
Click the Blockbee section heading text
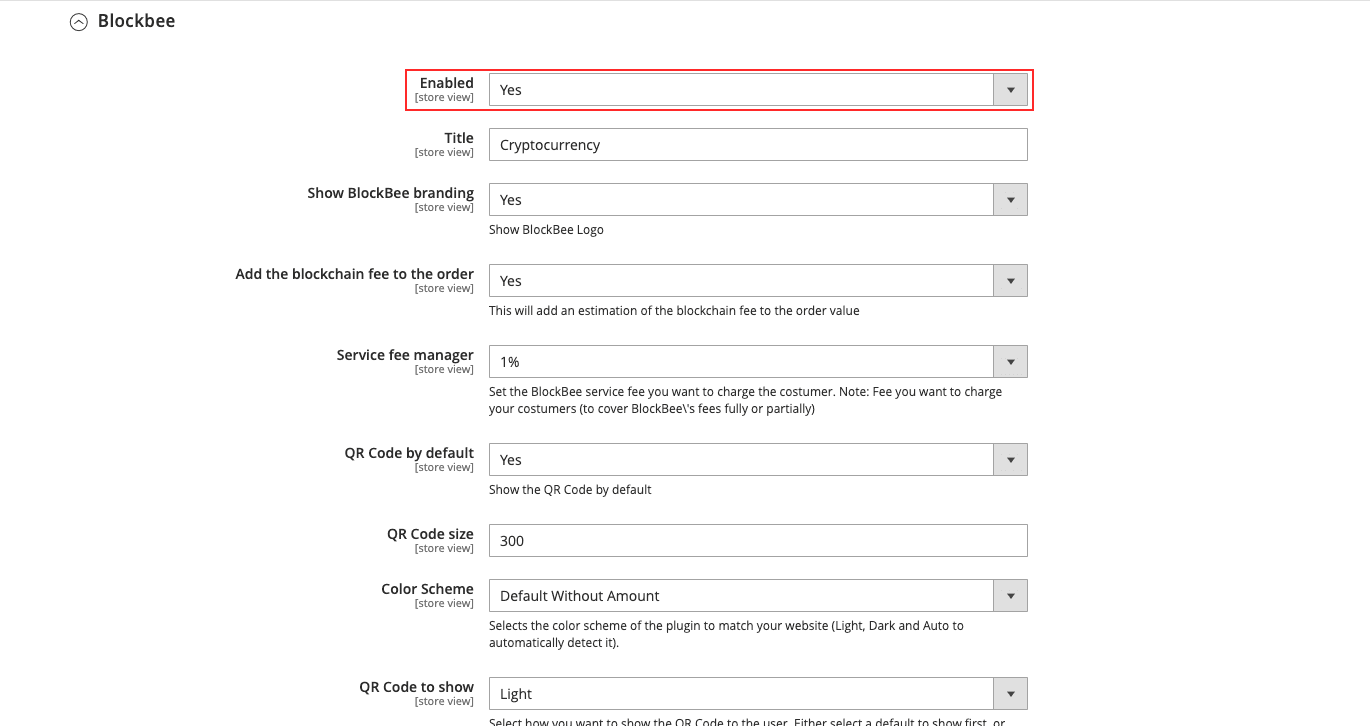(x=136, y=20)
